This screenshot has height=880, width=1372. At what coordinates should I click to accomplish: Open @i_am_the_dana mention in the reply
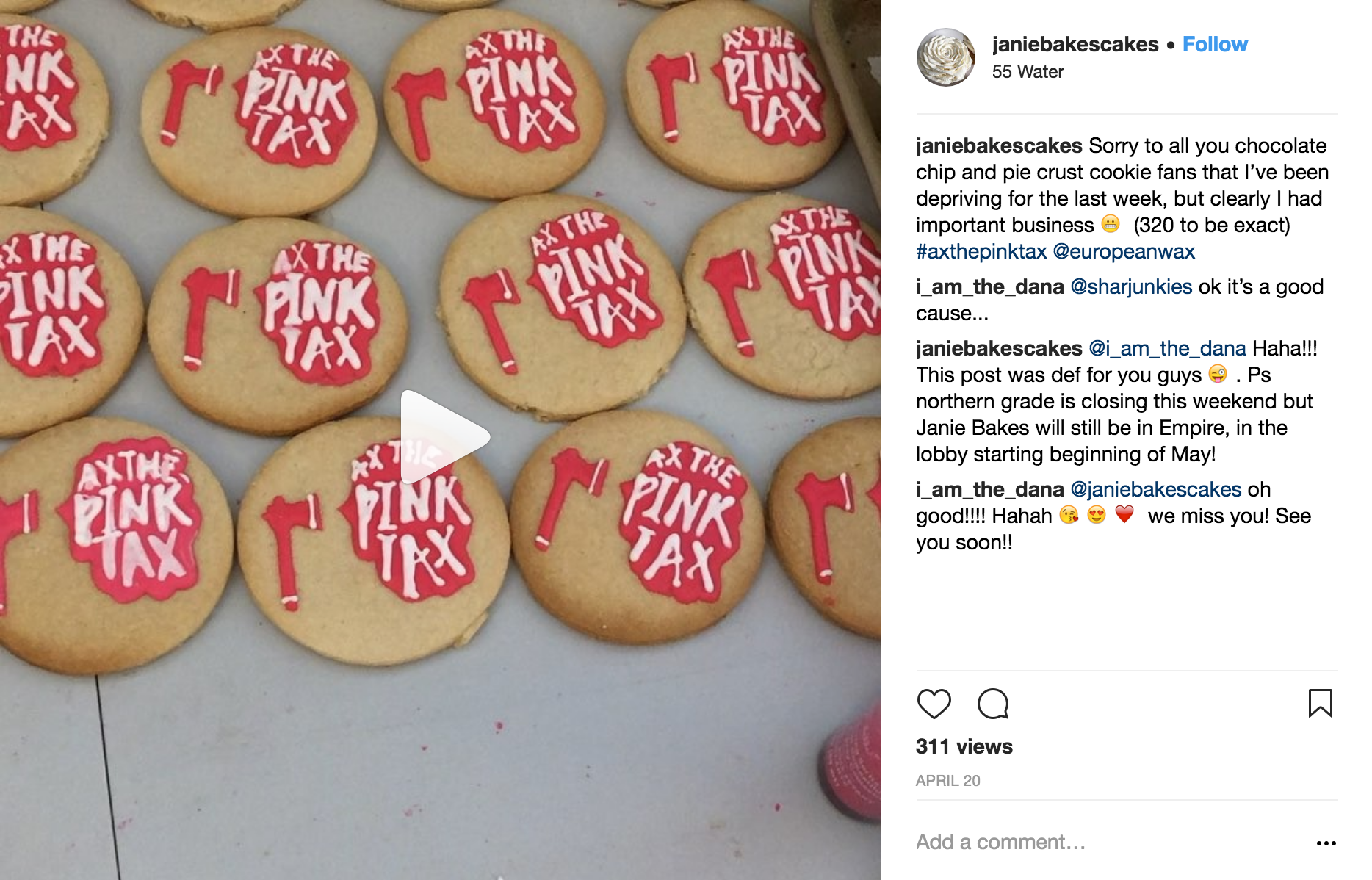[x=1167, y=348]
